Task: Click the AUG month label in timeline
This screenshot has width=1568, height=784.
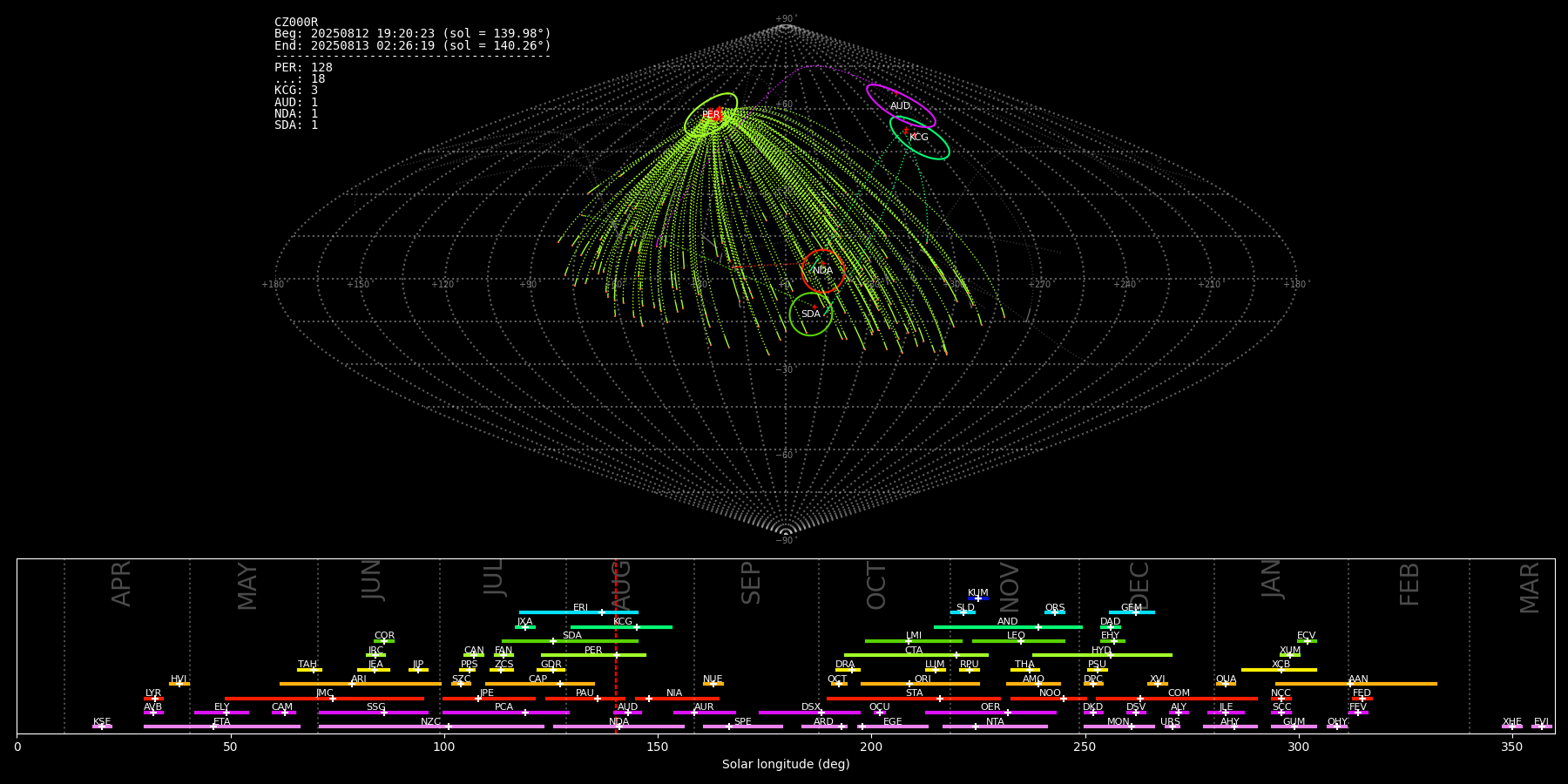Action: [x=621, y=583]
